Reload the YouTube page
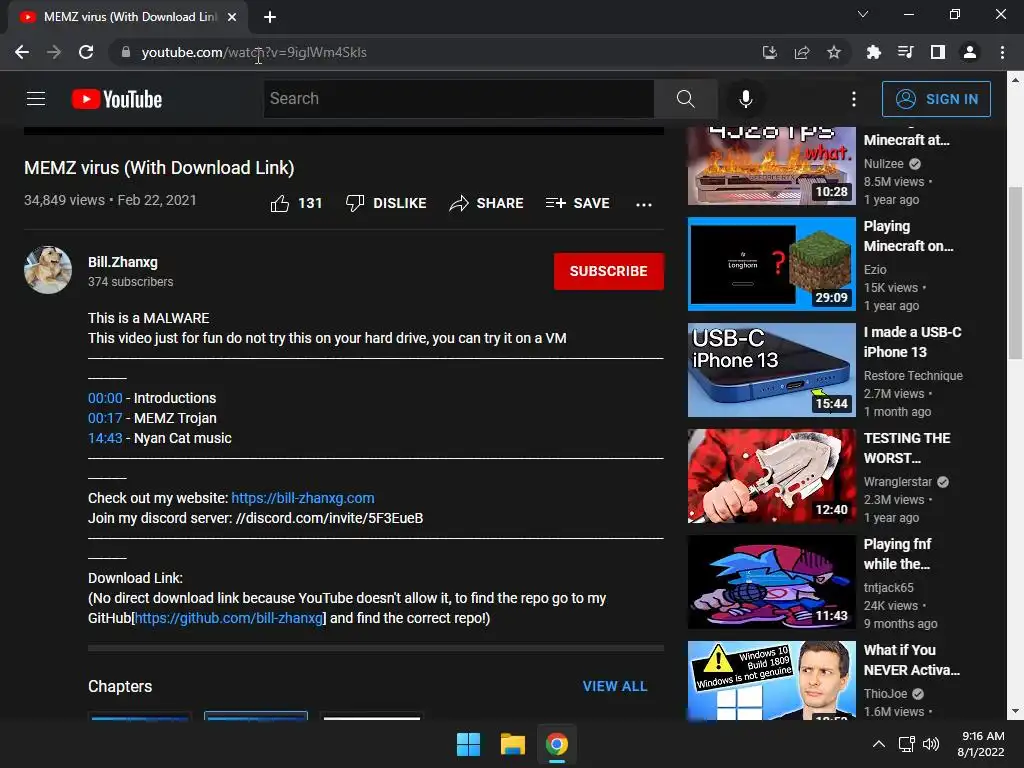1024x768 pixels. click(86, 52)
